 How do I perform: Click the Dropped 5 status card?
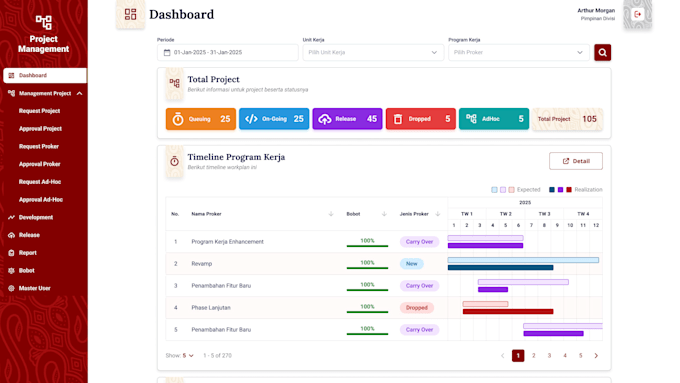[421, 119]
